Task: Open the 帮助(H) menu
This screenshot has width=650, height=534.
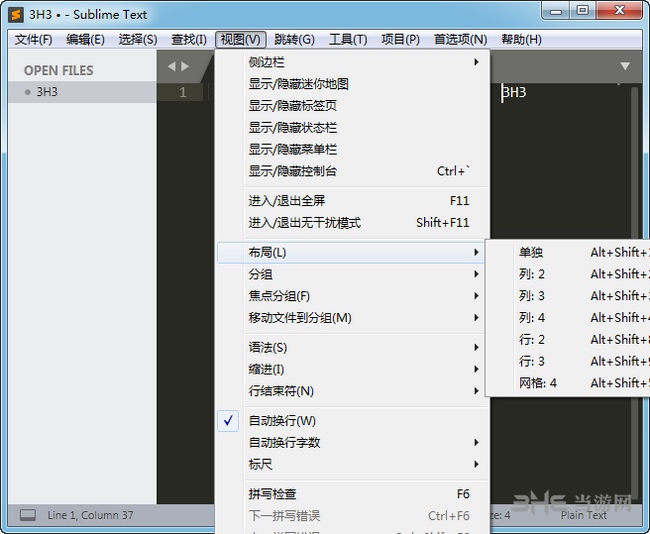Action: pyautogui.click(x=521, y=40)
